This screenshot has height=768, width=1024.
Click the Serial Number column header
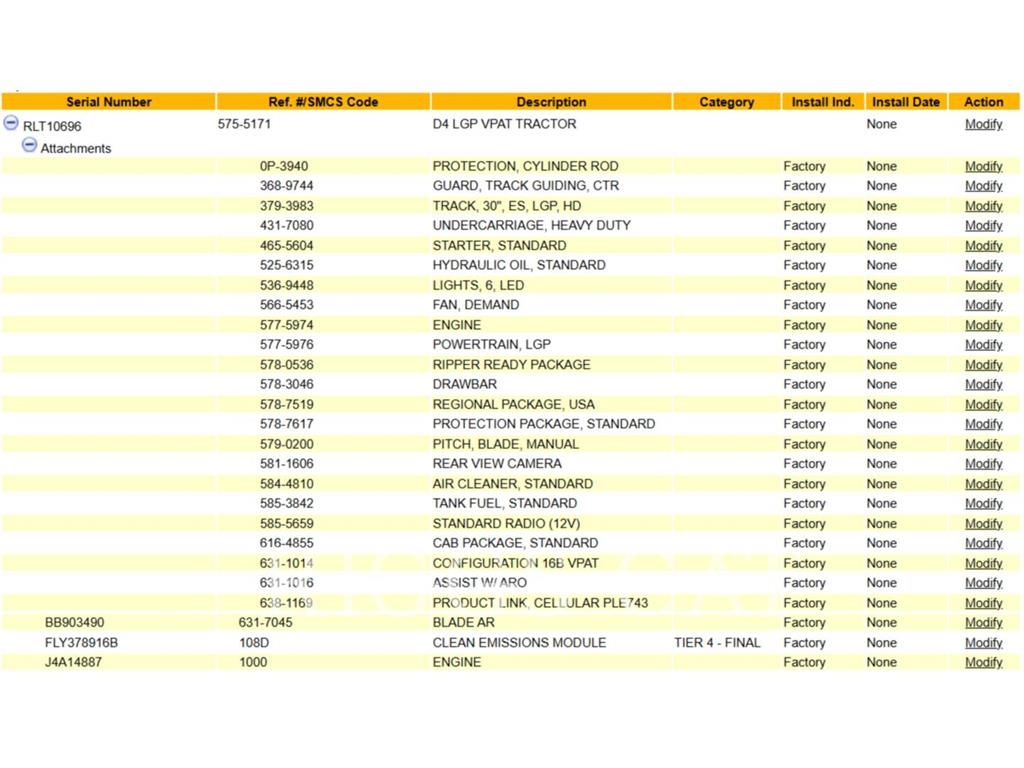pos(108,102)
